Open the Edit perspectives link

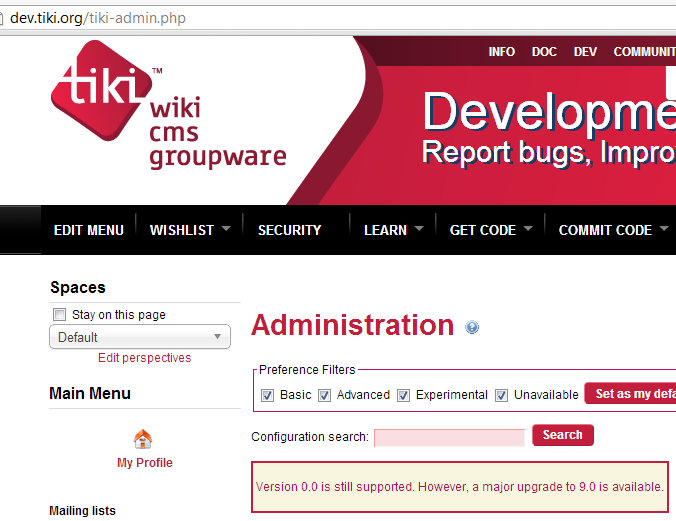point(144,358)
